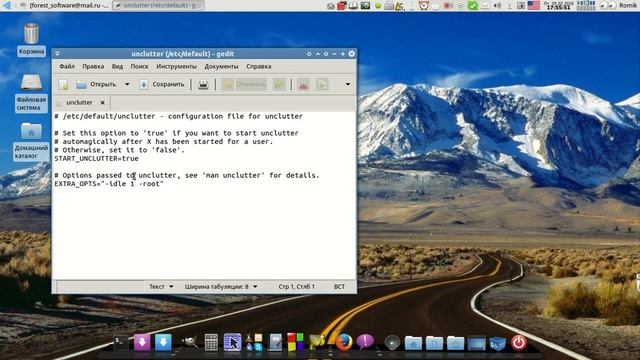The image size is (640, 360).
Task: Open the calculator from the dock
Action: tap(211, 342)
